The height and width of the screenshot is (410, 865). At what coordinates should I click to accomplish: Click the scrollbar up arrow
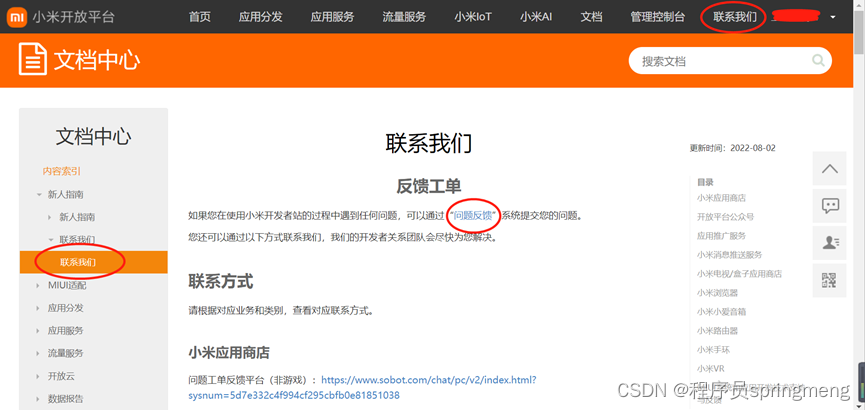[x=858, y=4]
